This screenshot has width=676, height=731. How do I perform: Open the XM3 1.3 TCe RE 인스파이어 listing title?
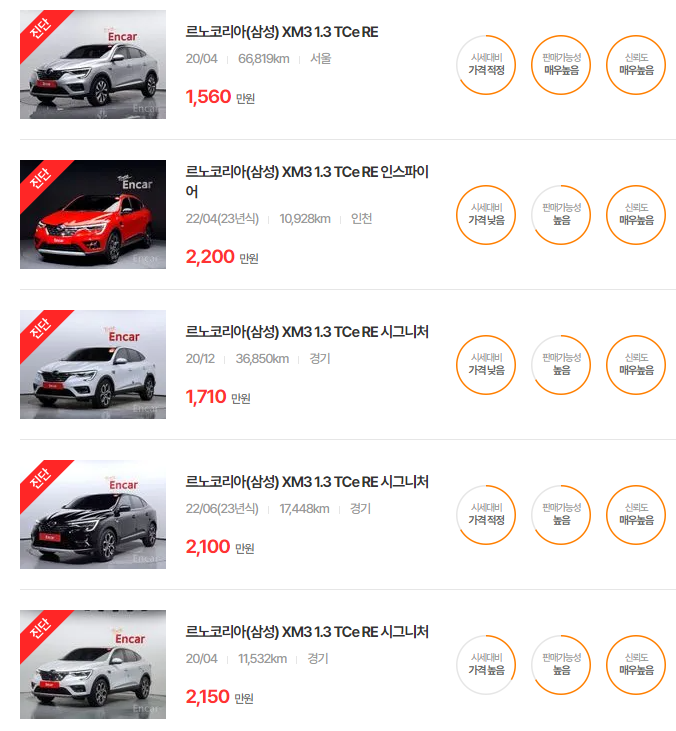(307, 181)
